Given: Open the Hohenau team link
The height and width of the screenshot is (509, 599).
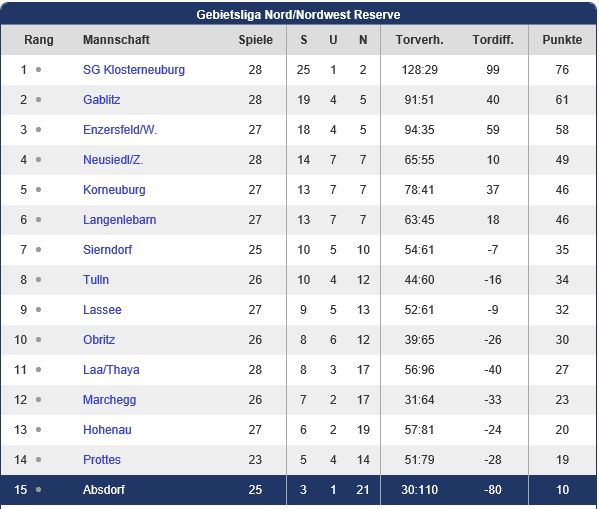Looking at the screenshot, I should point(107,430).
